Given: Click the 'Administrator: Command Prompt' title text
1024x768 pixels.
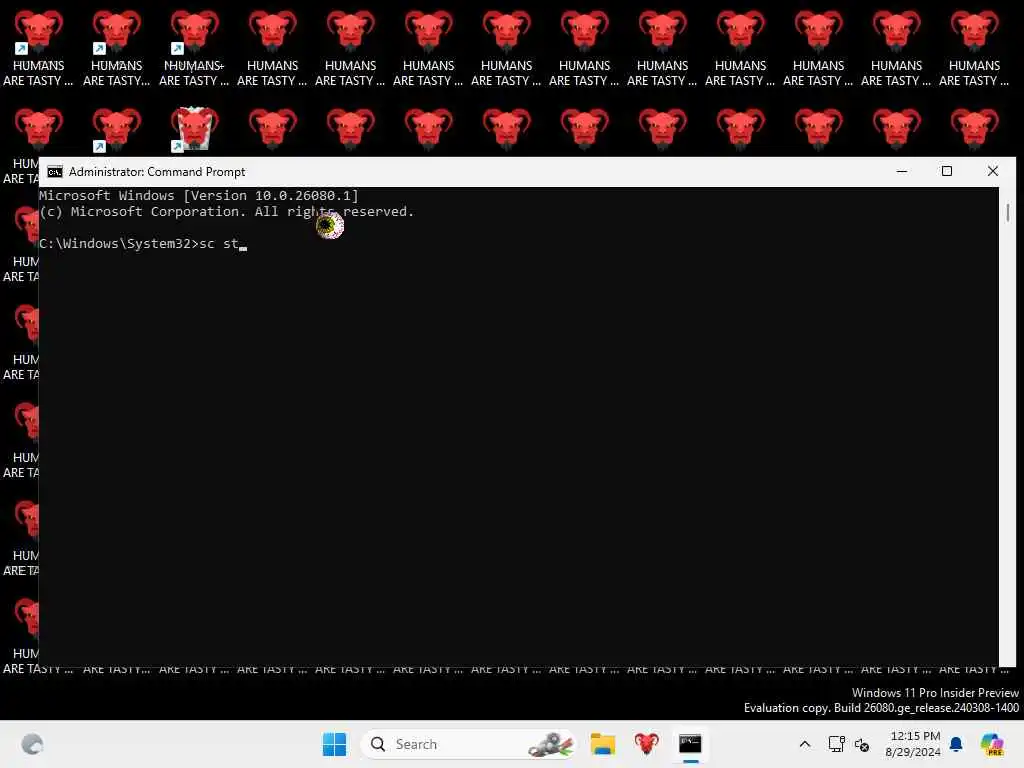Looking at the screenshot, I should 157,172.
